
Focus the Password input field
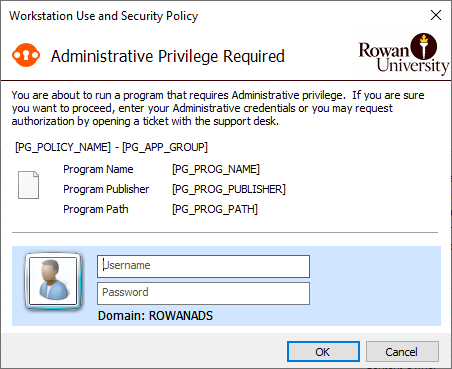pos(203,293)
